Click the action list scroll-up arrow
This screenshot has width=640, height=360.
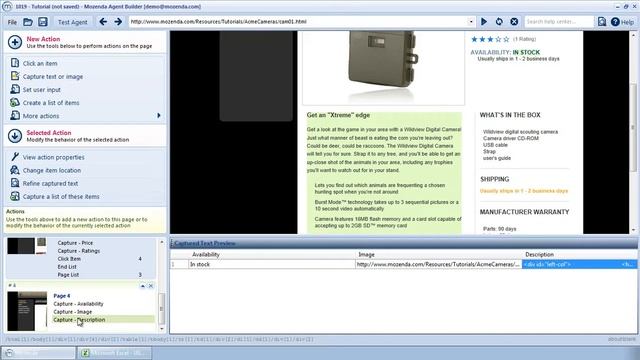coord(162,242)
